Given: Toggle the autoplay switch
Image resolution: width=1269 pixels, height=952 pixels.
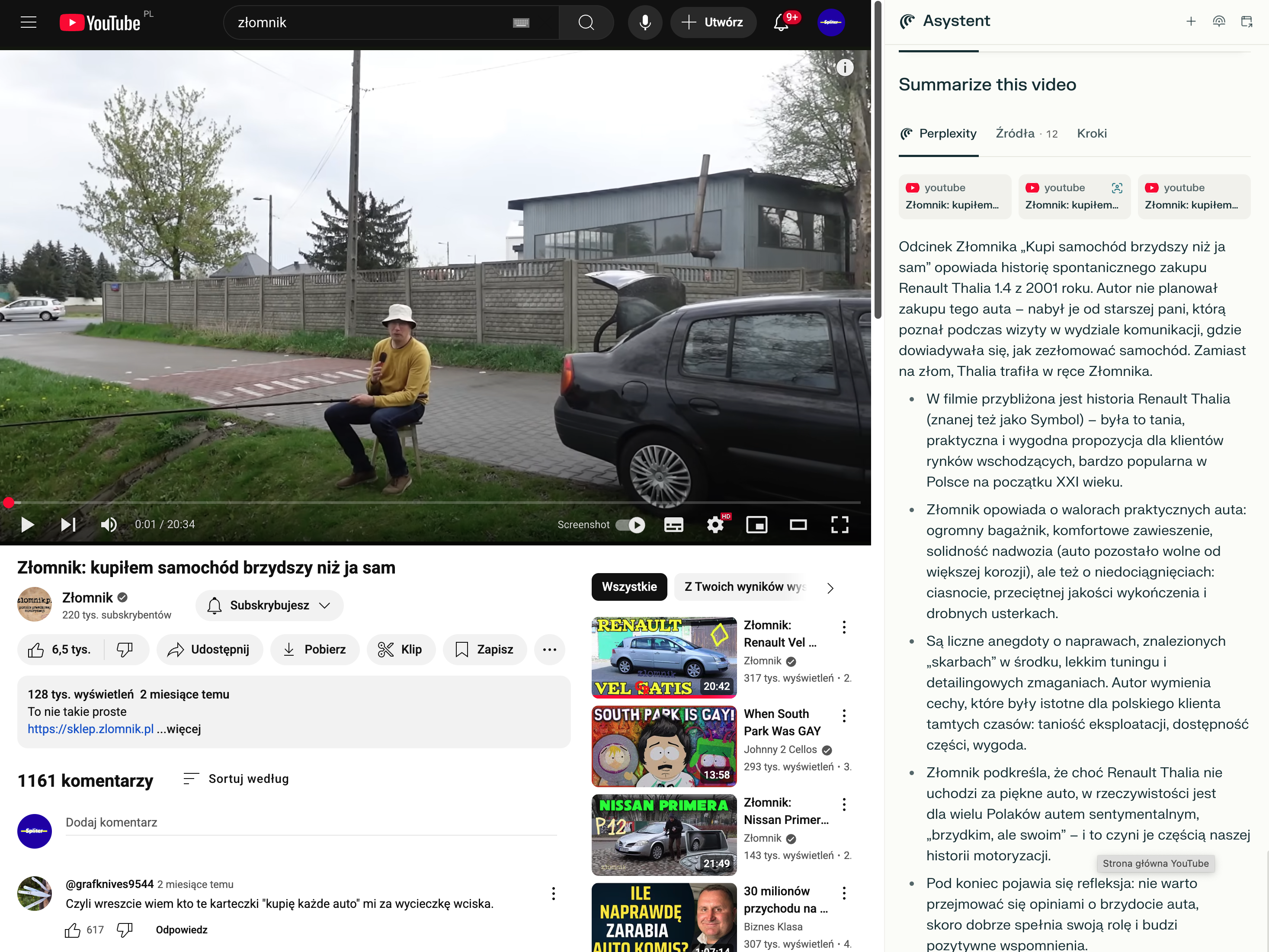Looking at the screenshot, I should (630, 525).
